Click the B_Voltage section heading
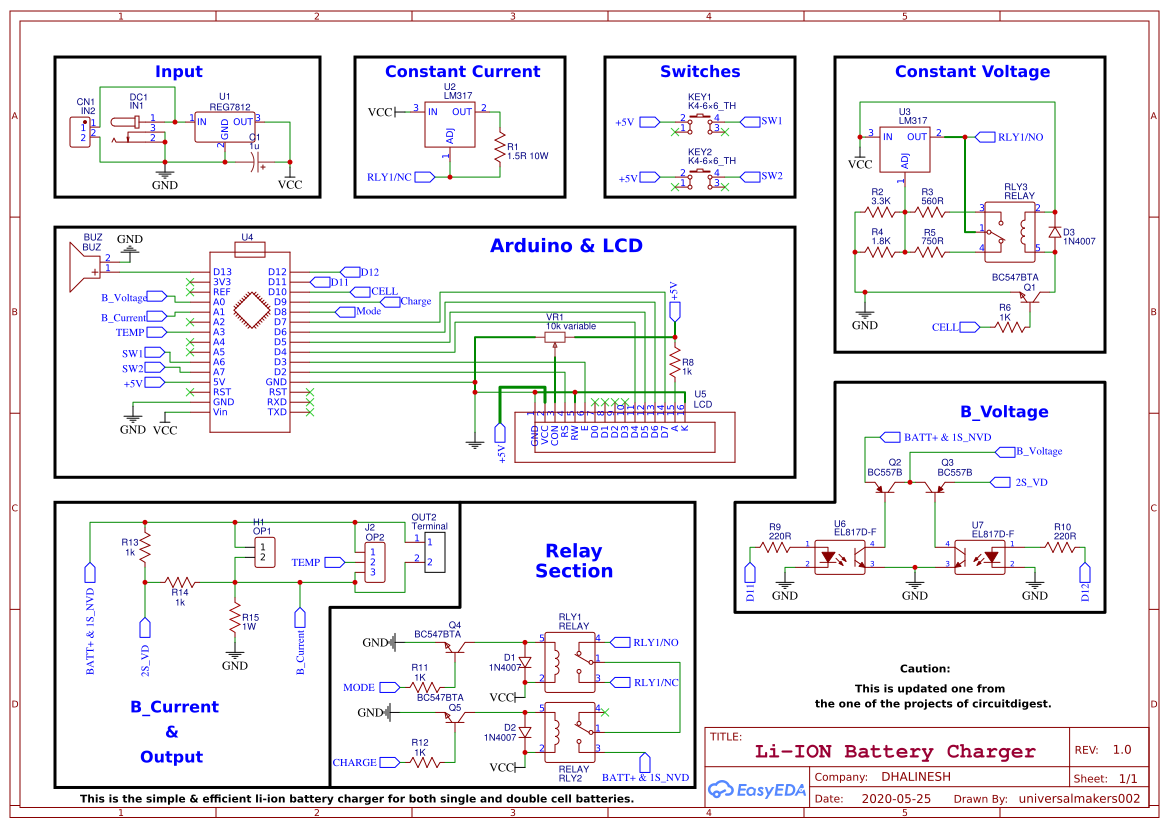The image size is (1169, 828). point(1004,411)
